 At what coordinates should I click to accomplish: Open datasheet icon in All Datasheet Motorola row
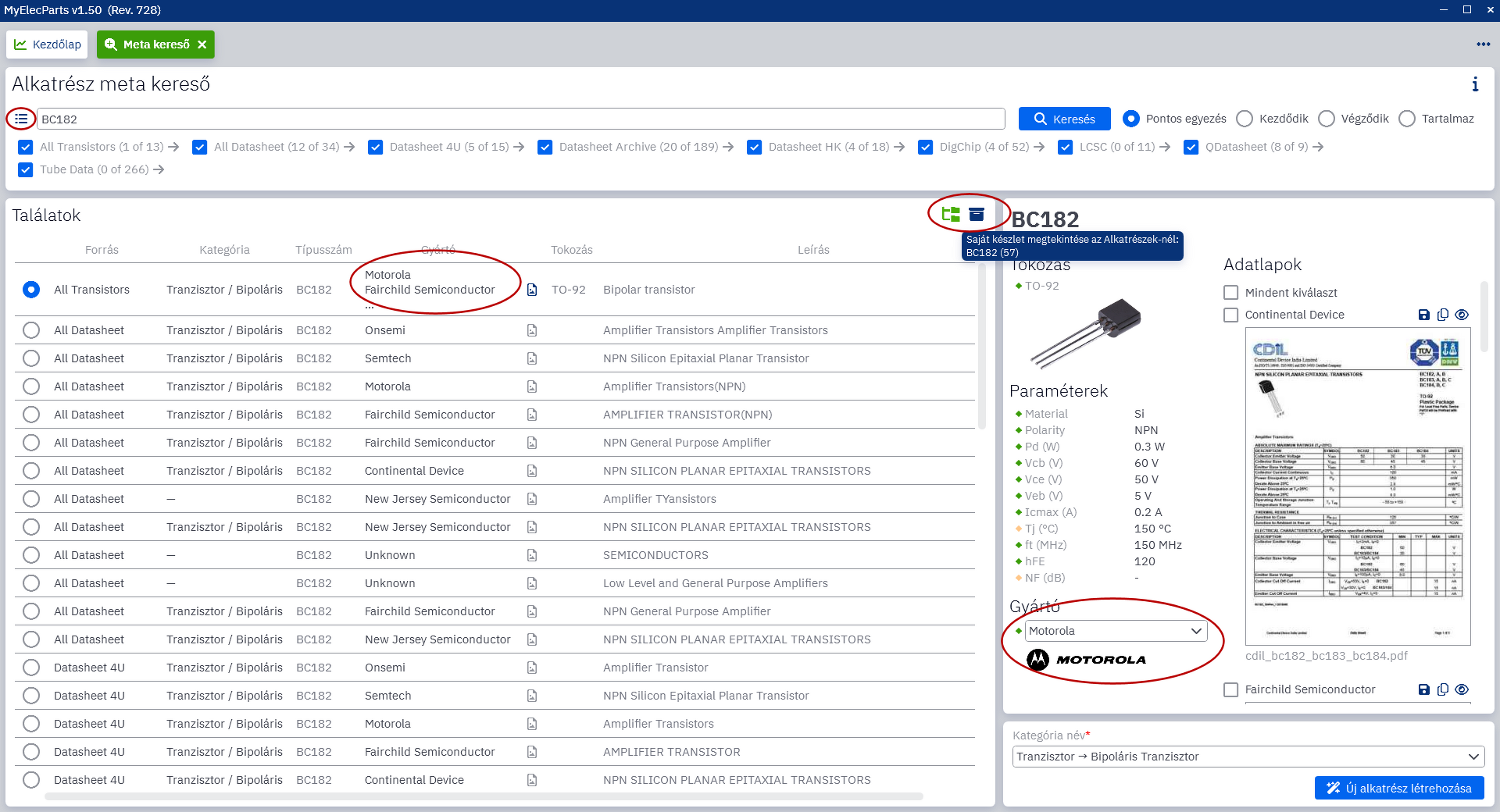point(532,386)
